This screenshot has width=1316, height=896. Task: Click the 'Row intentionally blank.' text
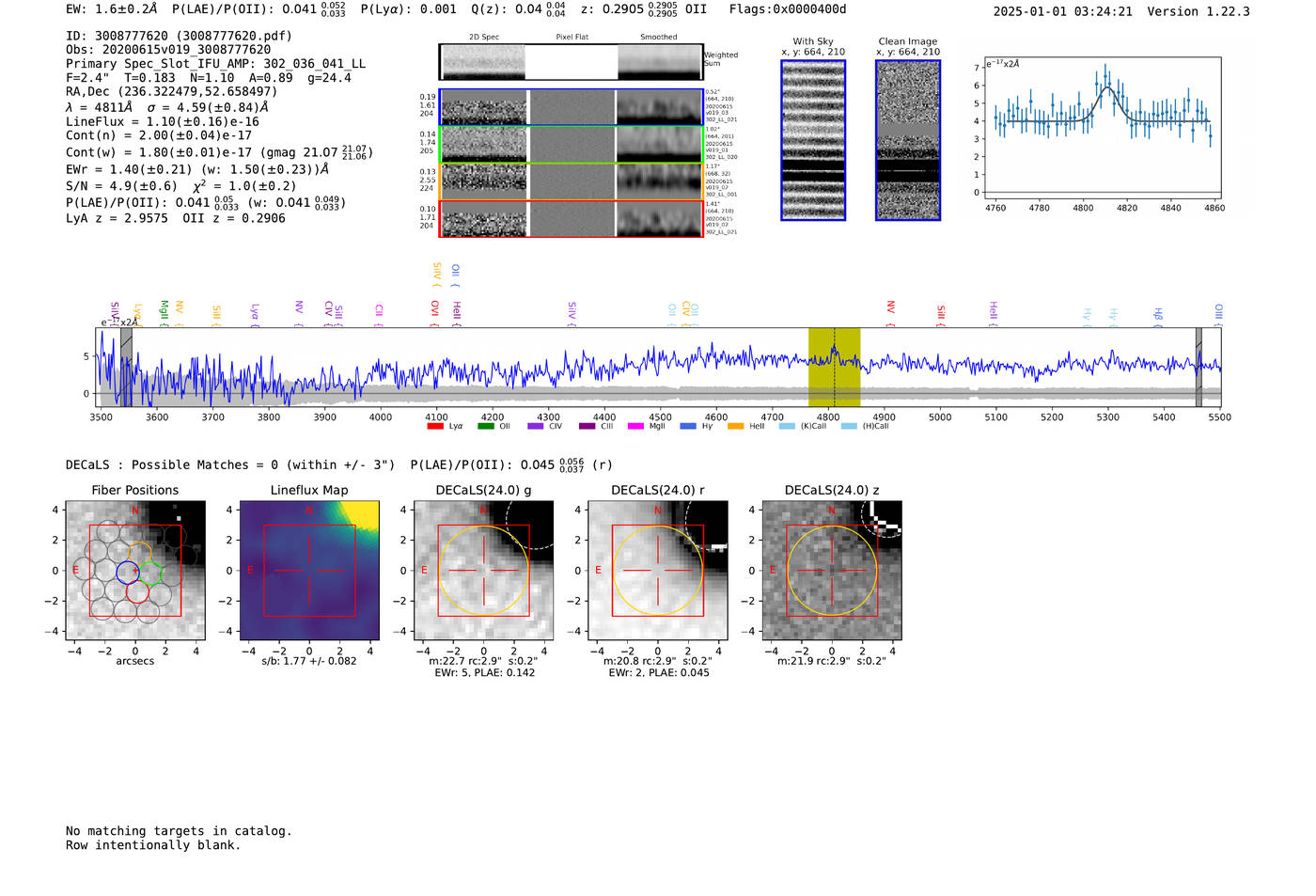point(153,845)
